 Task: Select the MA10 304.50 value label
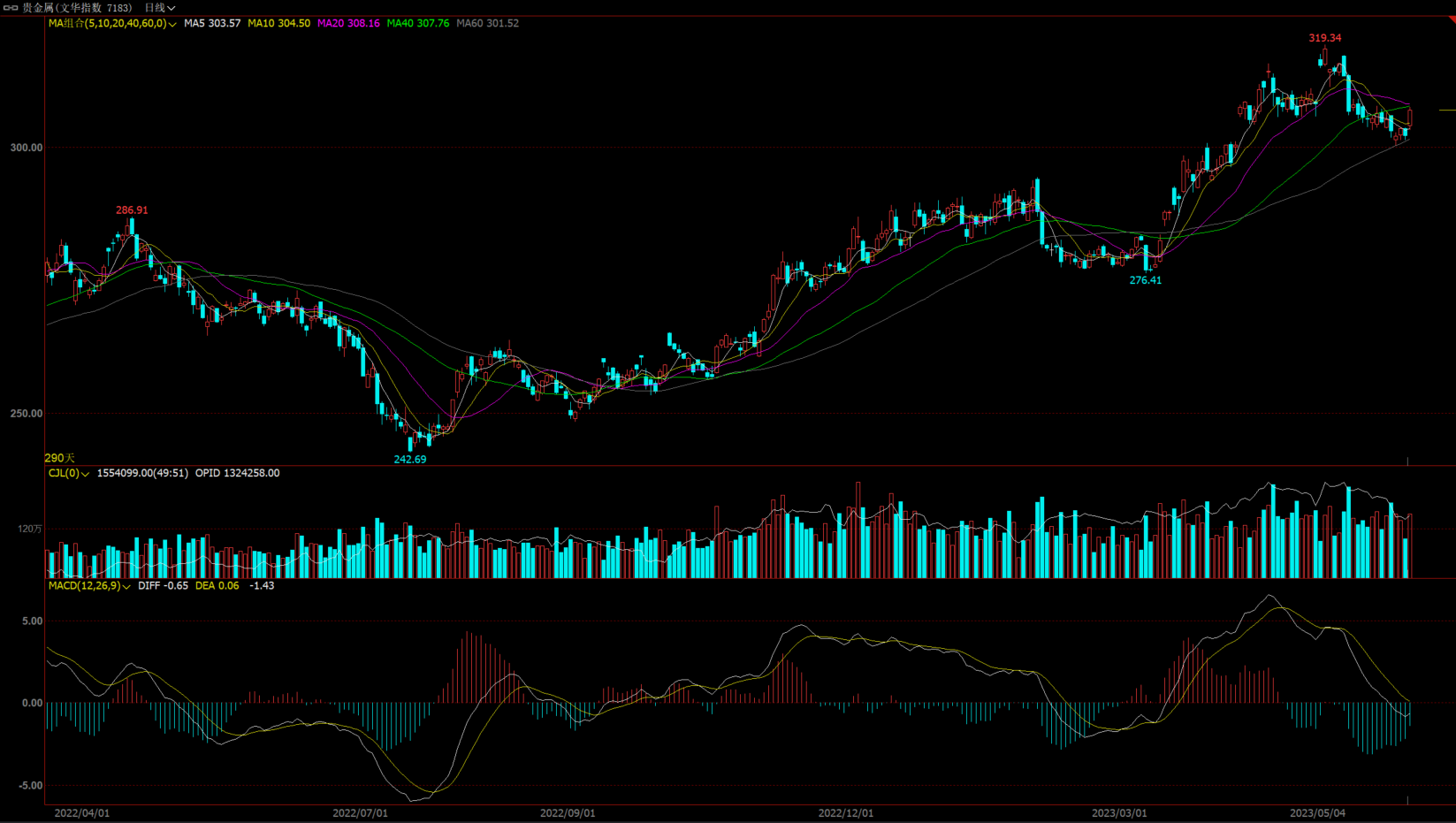pos(279,23)
